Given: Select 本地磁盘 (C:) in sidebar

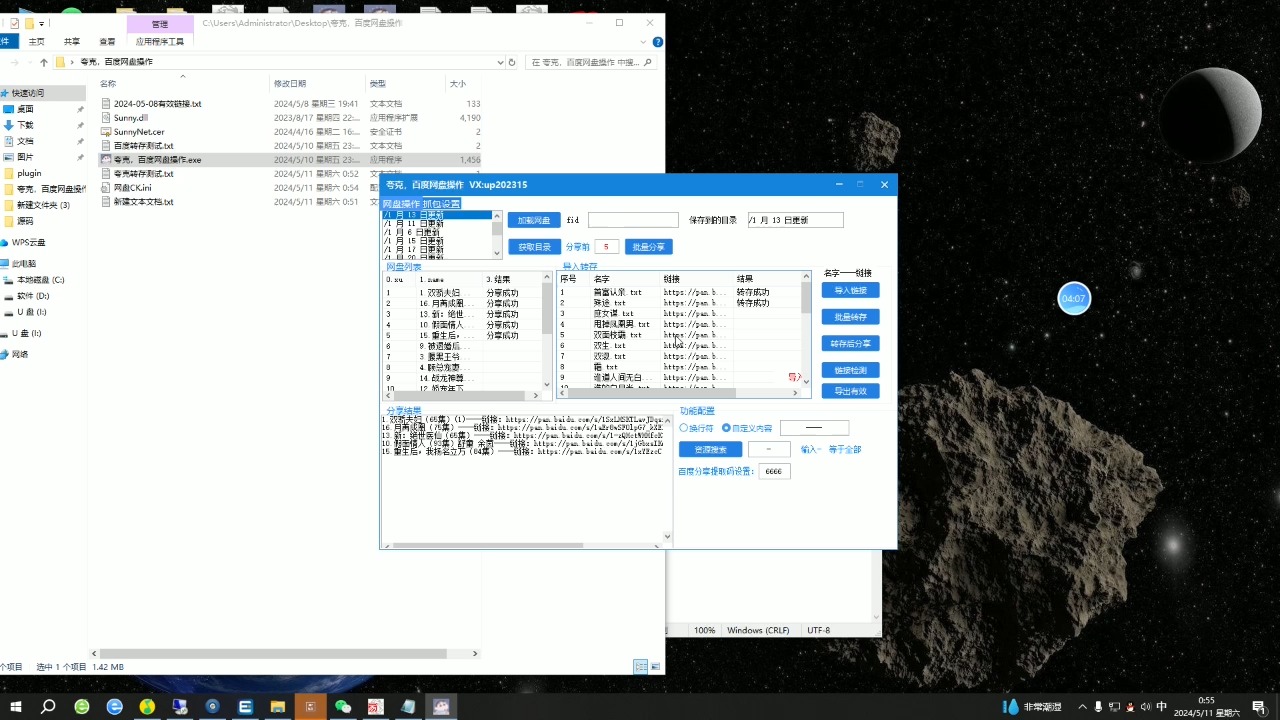Looking at the screenshot, I should (x=40, y=280).
